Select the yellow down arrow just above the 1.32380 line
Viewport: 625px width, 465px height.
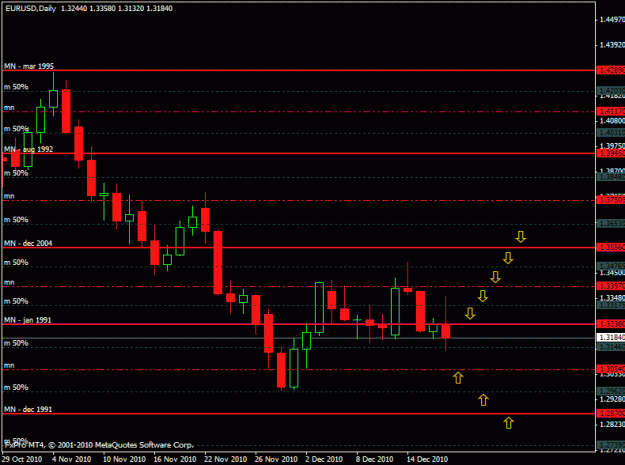[470, 313]
